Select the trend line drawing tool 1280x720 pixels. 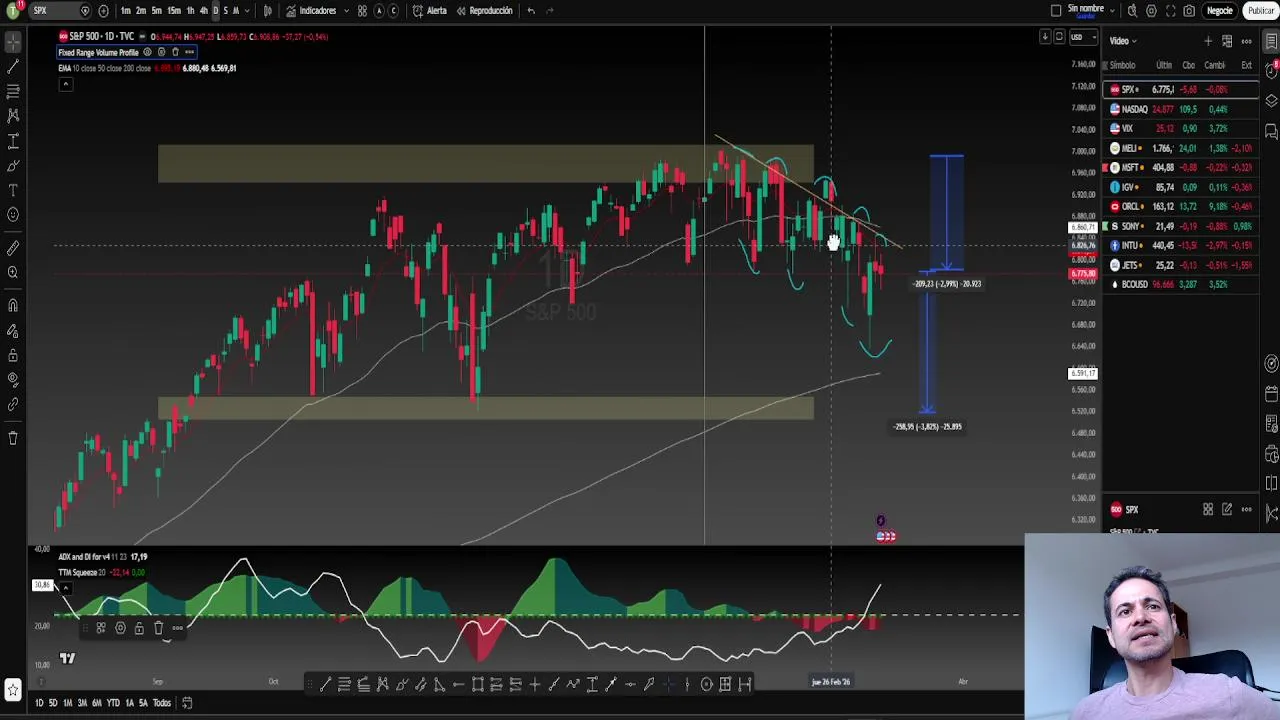tap(13, 66)
